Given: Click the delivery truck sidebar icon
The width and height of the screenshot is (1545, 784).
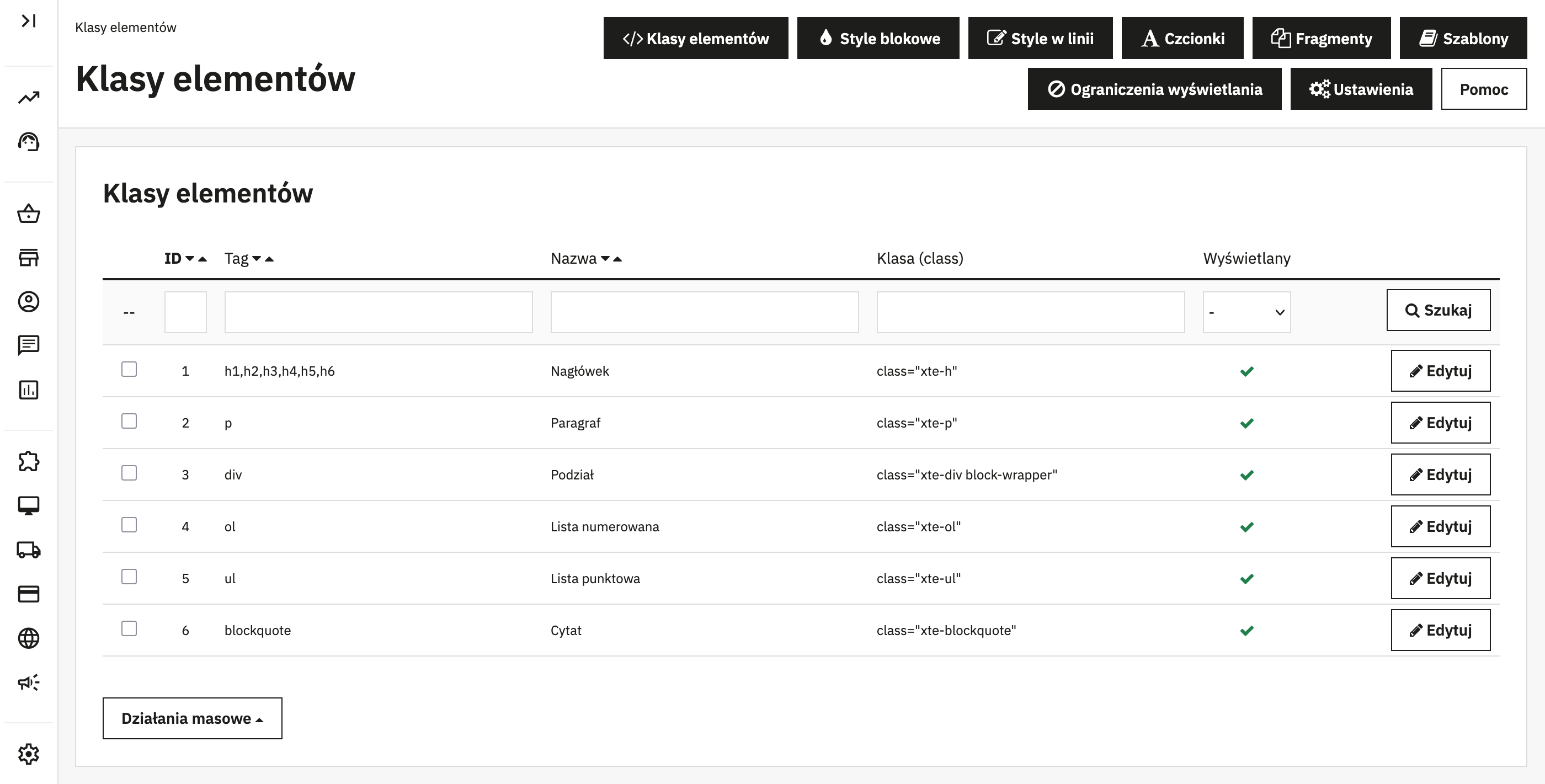Looking at the screenshot, I should pos(28,550).
